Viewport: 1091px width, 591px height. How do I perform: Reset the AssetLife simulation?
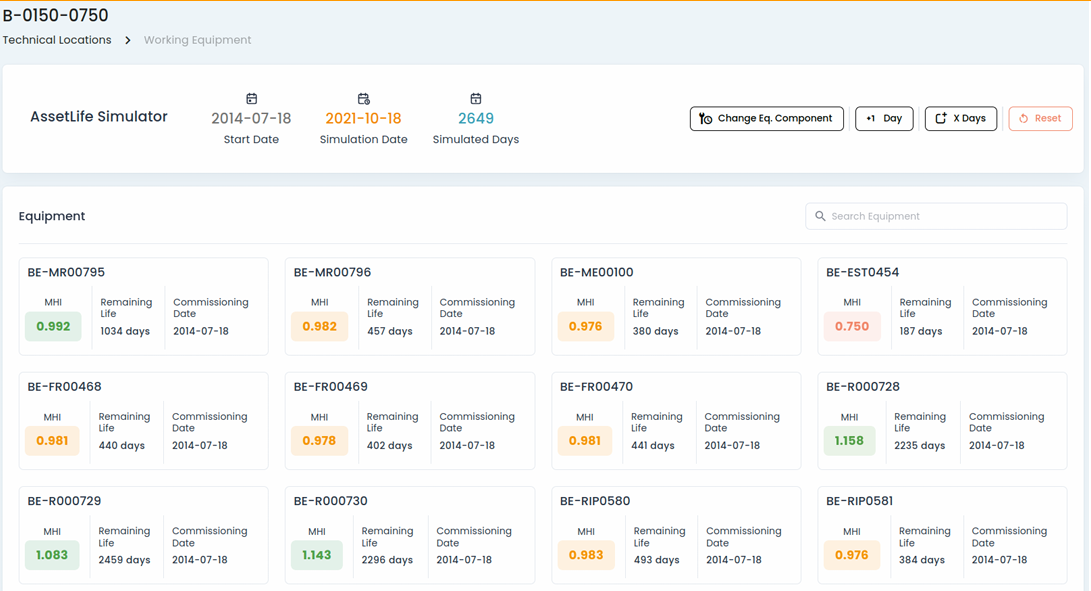[1041, 118]
